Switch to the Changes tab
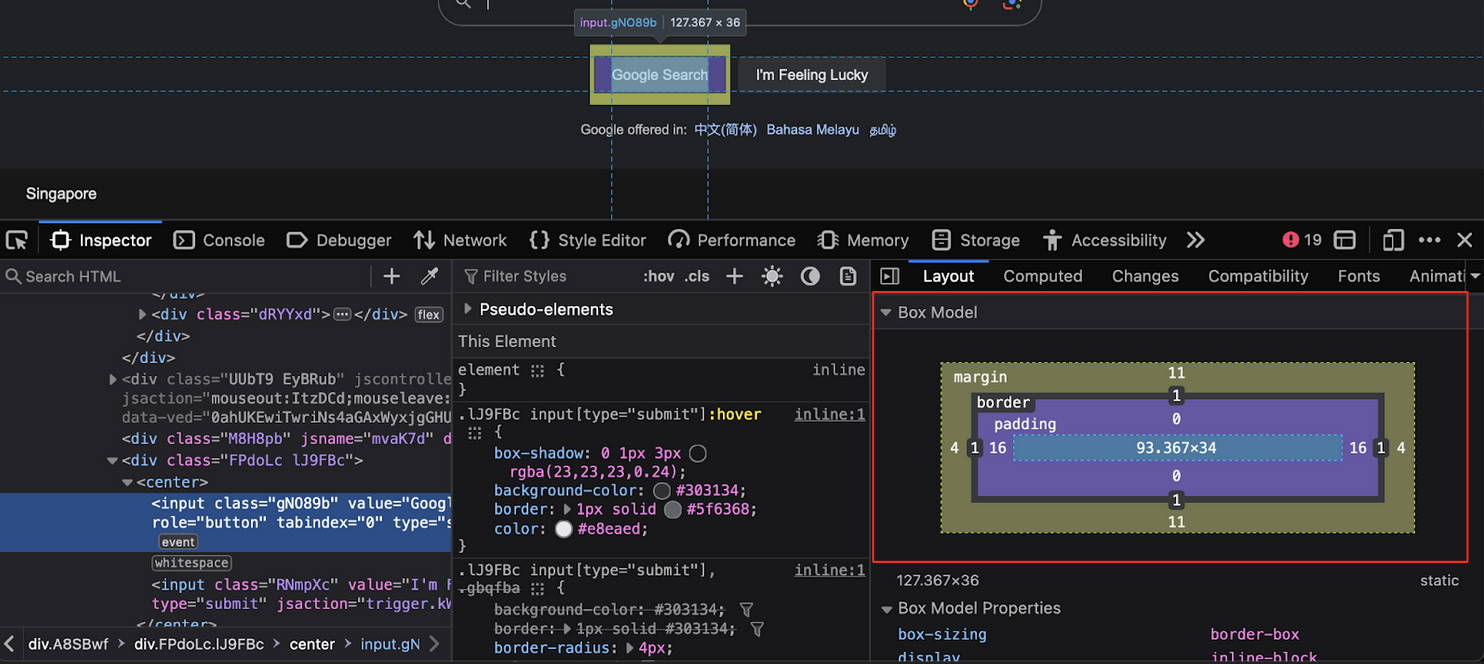Screen dimensions: 1484x664 1145,276
